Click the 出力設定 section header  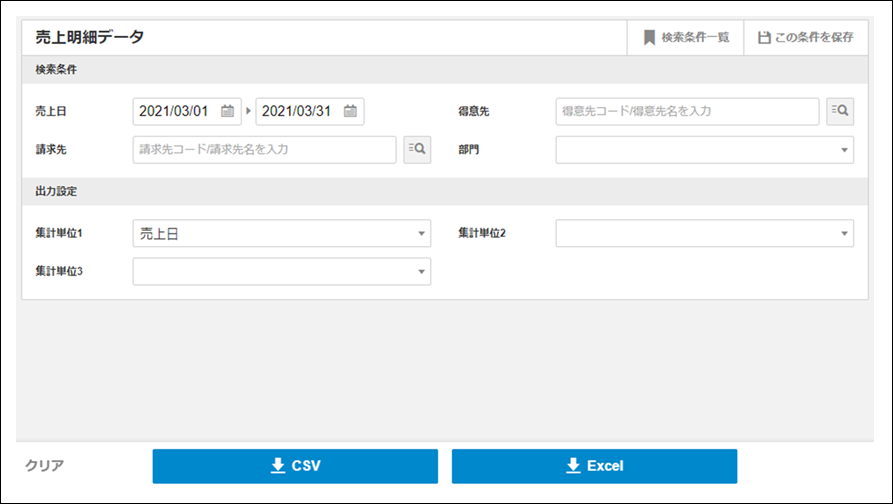[57, 191]
